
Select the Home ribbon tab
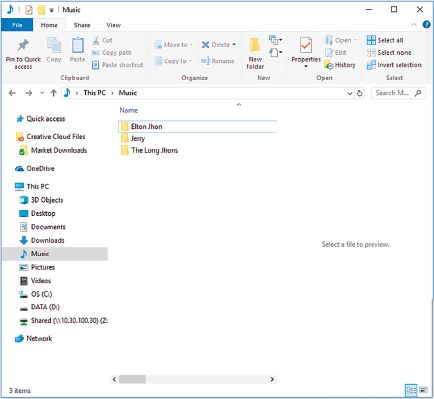click(49, 25)
